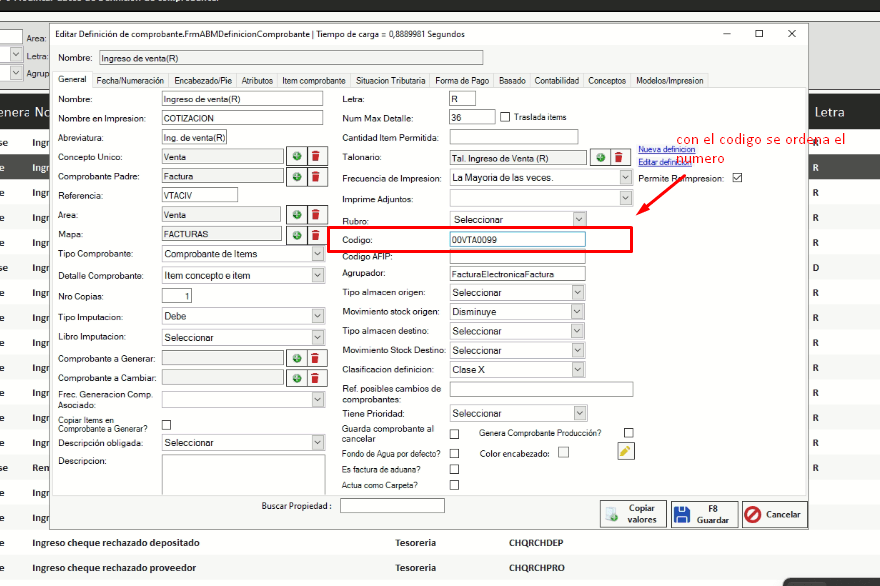880x586 pixels.
Task: Click green add icon next to Concepto Unico
Action: 296,156
